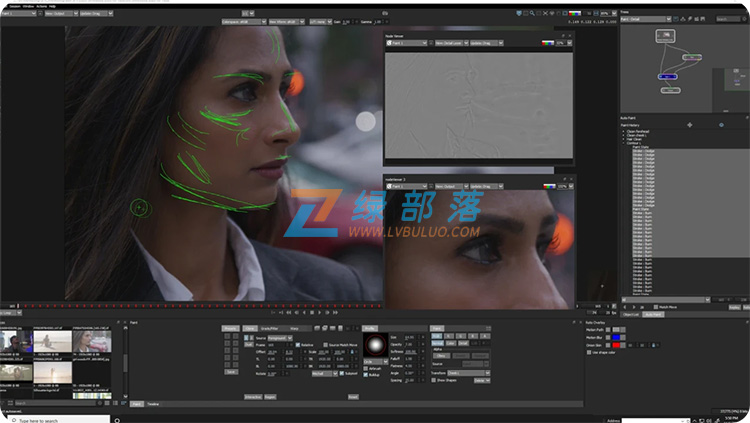Open the Session menu
Viewport: 750px width, 423px height.
pyautogui.click(x=15, y=6)
